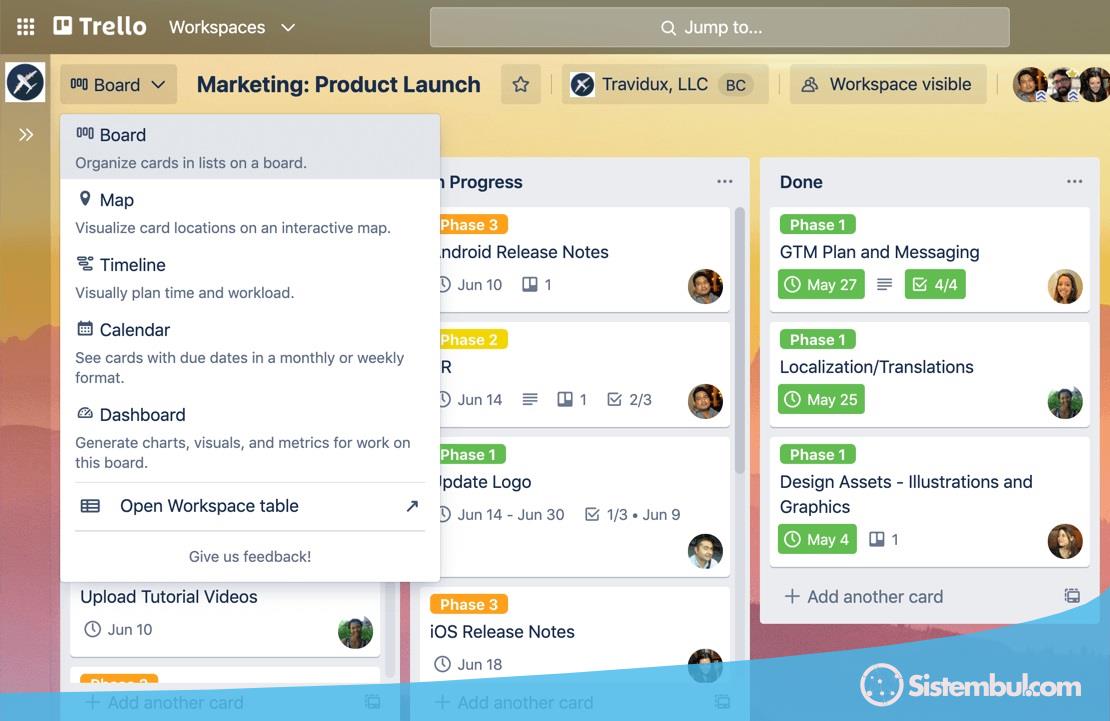Click the external link arrow beside Workspace table
The width and height of the screenshot is (1110, 721).
click(412, 506)
